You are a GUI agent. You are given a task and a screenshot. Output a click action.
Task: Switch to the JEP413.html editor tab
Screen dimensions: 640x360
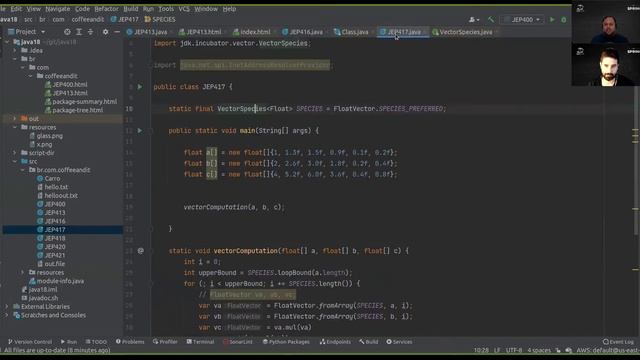pyautogui.click(x=202, y=32)
